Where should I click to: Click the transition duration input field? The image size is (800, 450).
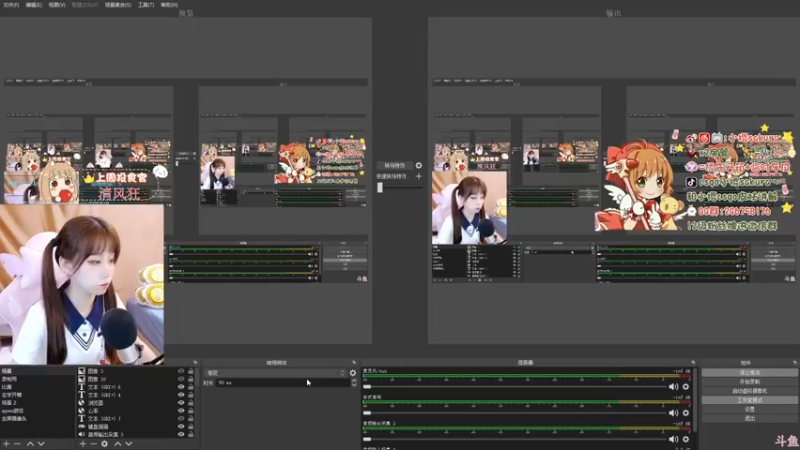click(x=283, y=383)
